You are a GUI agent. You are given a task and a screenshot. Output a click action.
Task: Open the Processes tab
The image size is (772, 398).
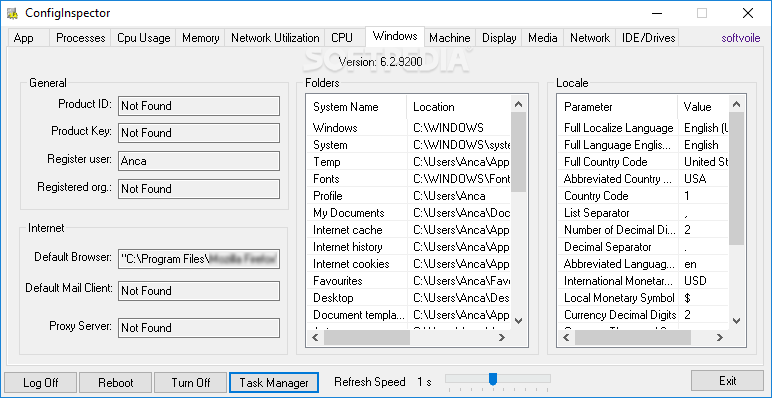(x=81, y=38)
